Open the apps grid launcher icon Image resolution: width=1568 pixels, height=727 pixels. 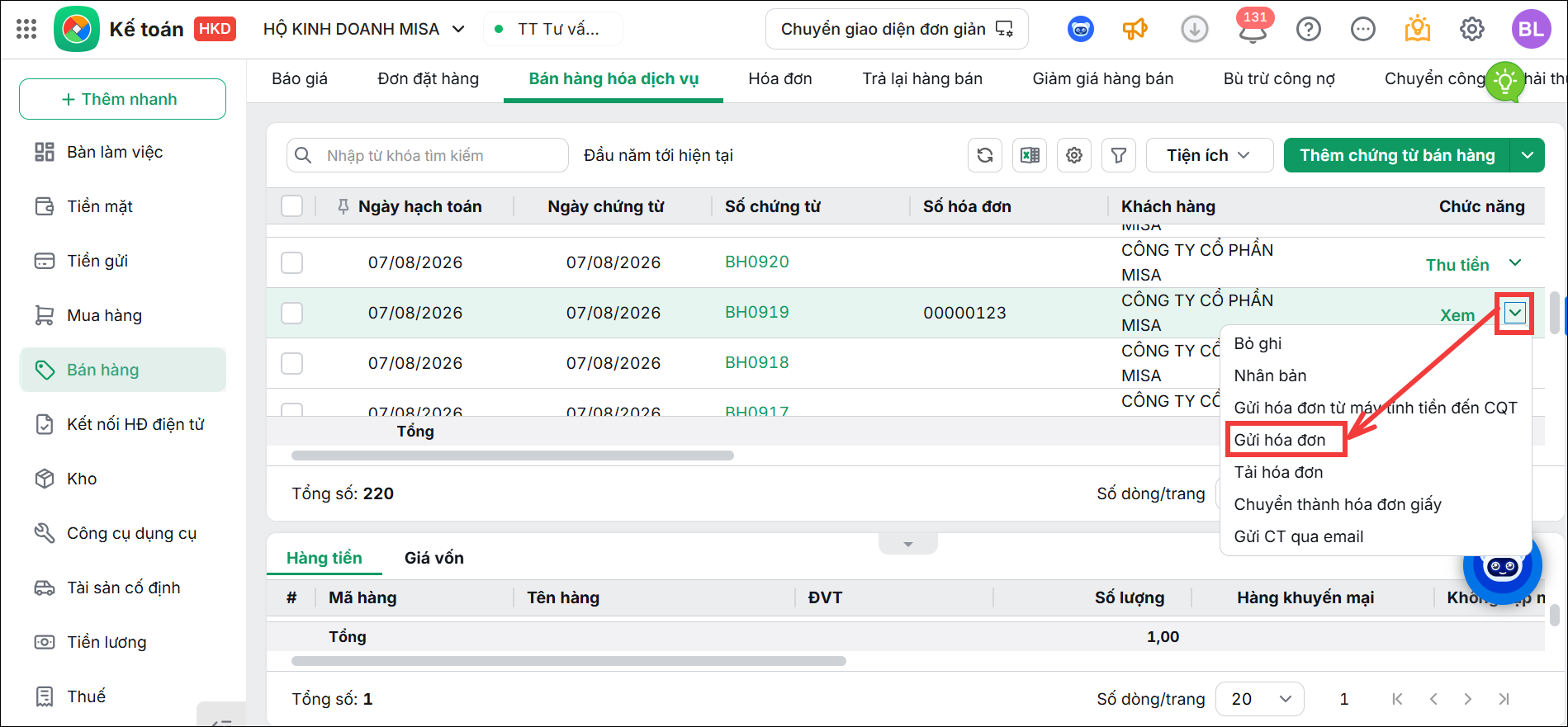pyautogui.click(x=26, y=30)
